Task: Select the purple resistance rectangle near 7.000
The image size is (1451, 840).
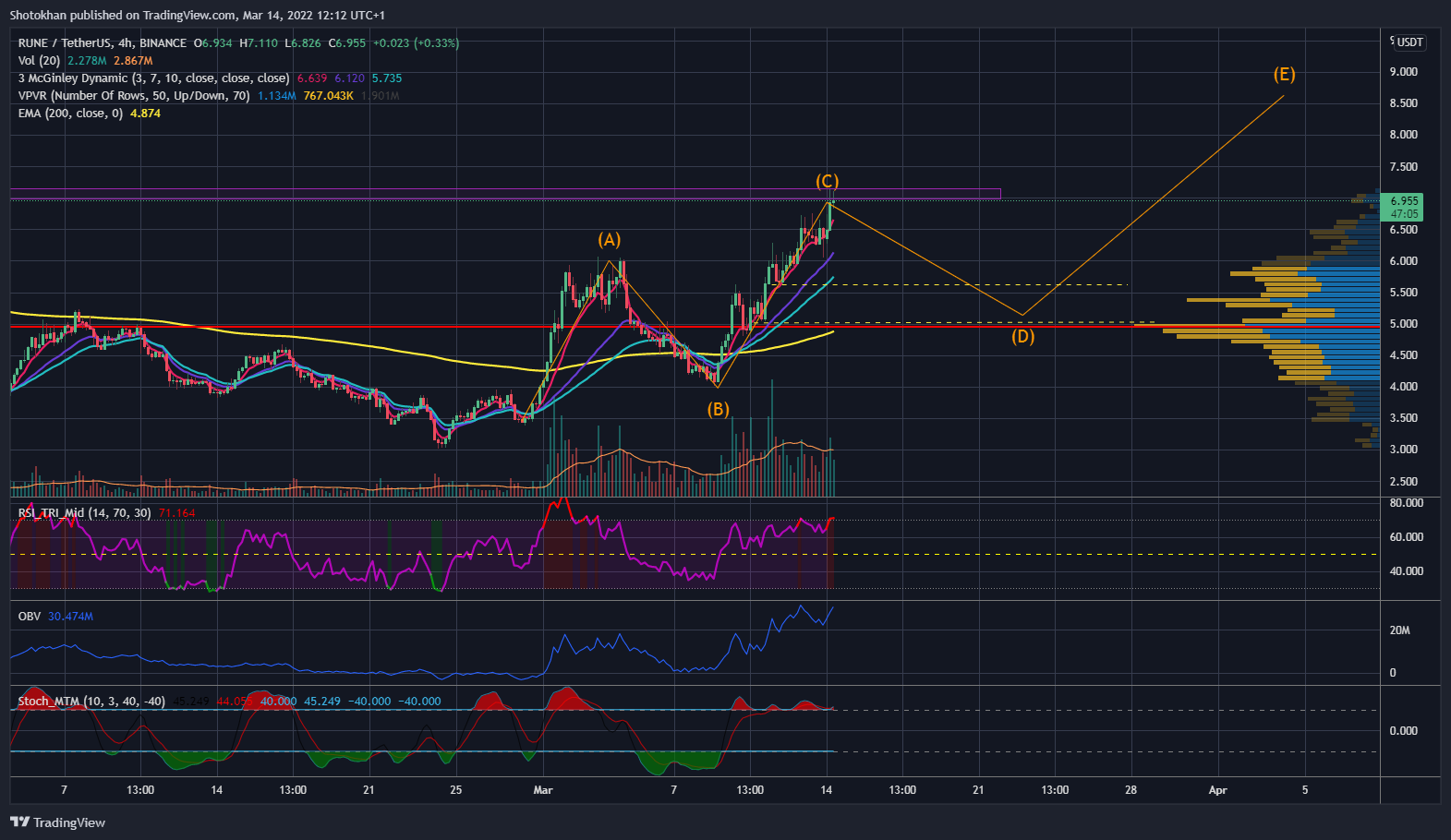Action: [505, 193]
